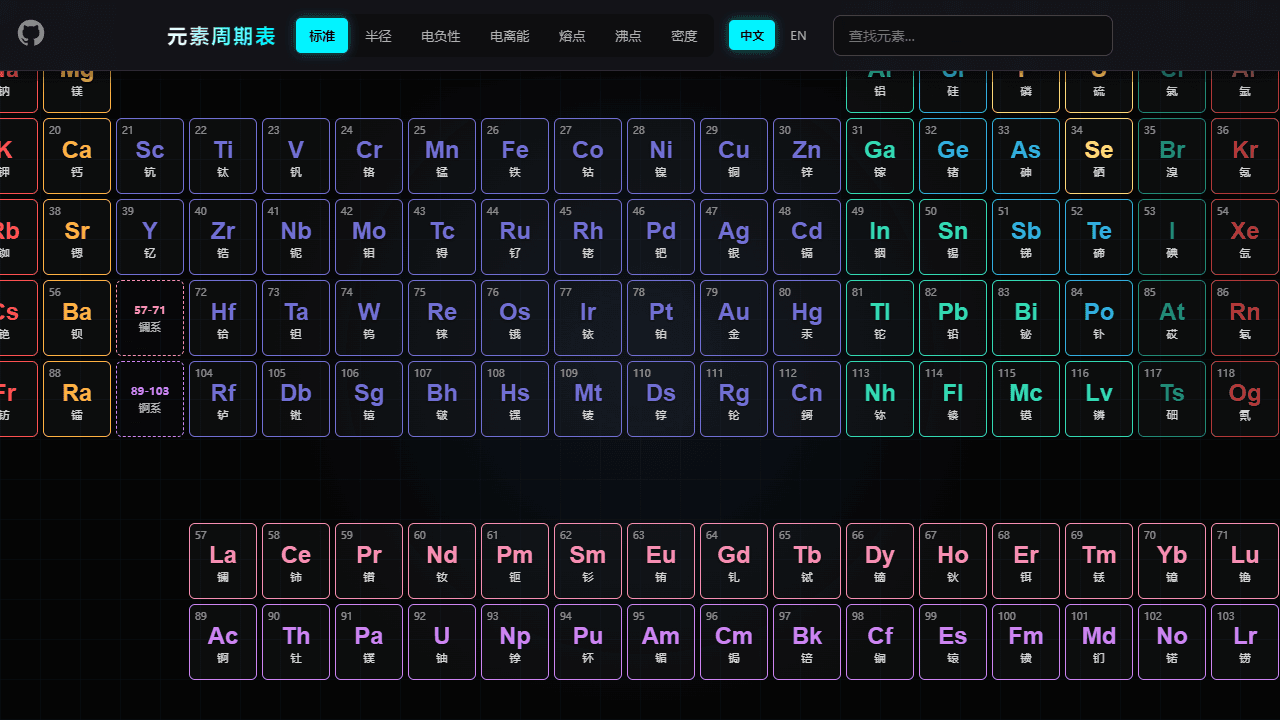Open the Pb lead element card
The height and width of the screenshot is (720, 1280).
953,318
